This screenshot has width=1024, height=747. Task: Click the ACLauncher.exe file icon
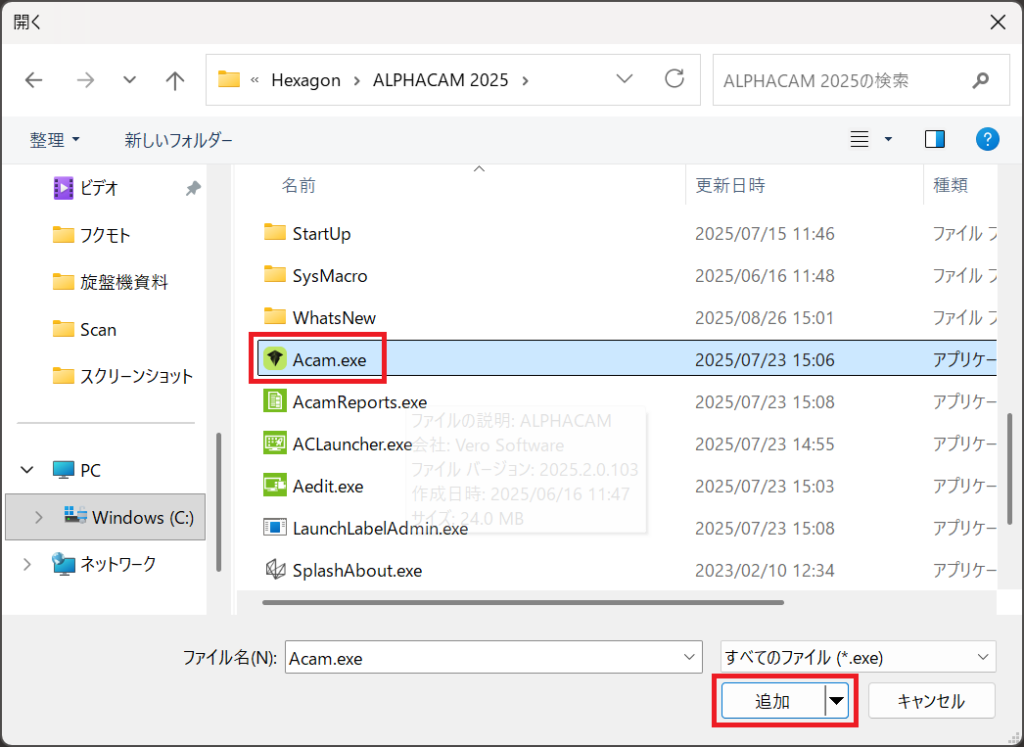[275, 444]
